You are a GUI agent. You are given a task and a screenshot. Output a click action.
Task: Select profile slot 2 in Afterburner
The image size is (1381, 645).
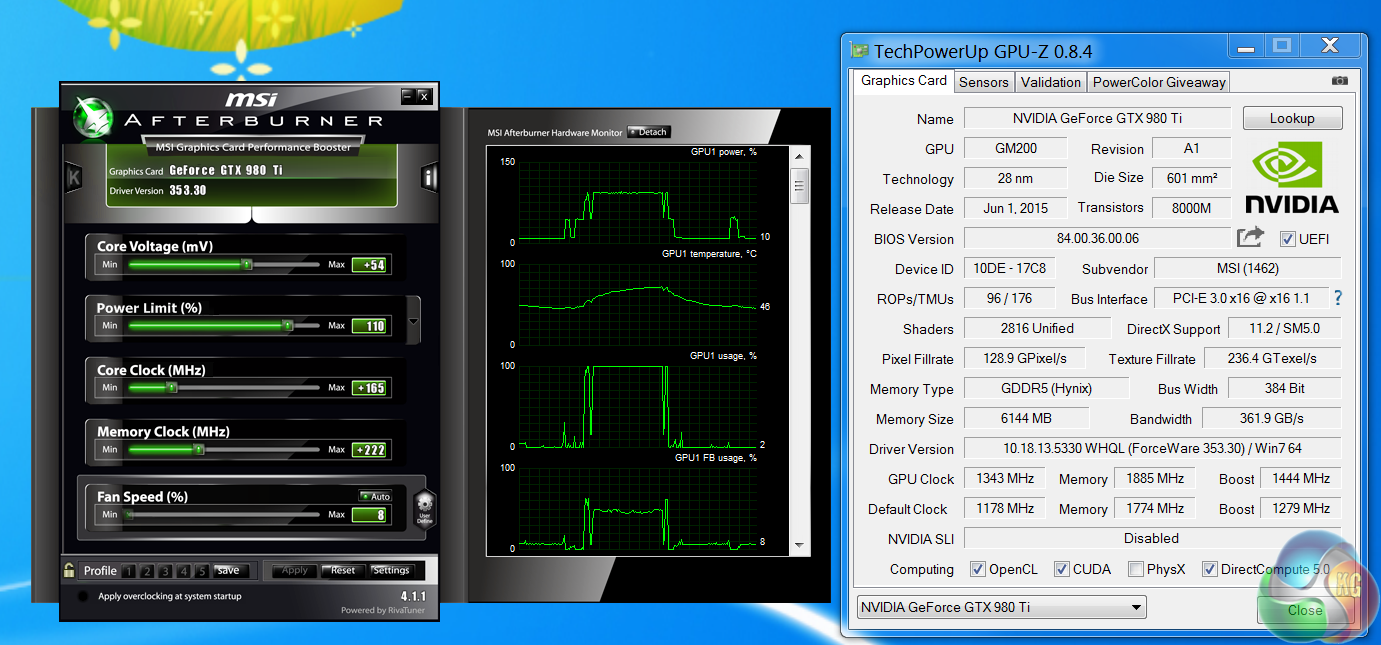(x=147, y=571)
